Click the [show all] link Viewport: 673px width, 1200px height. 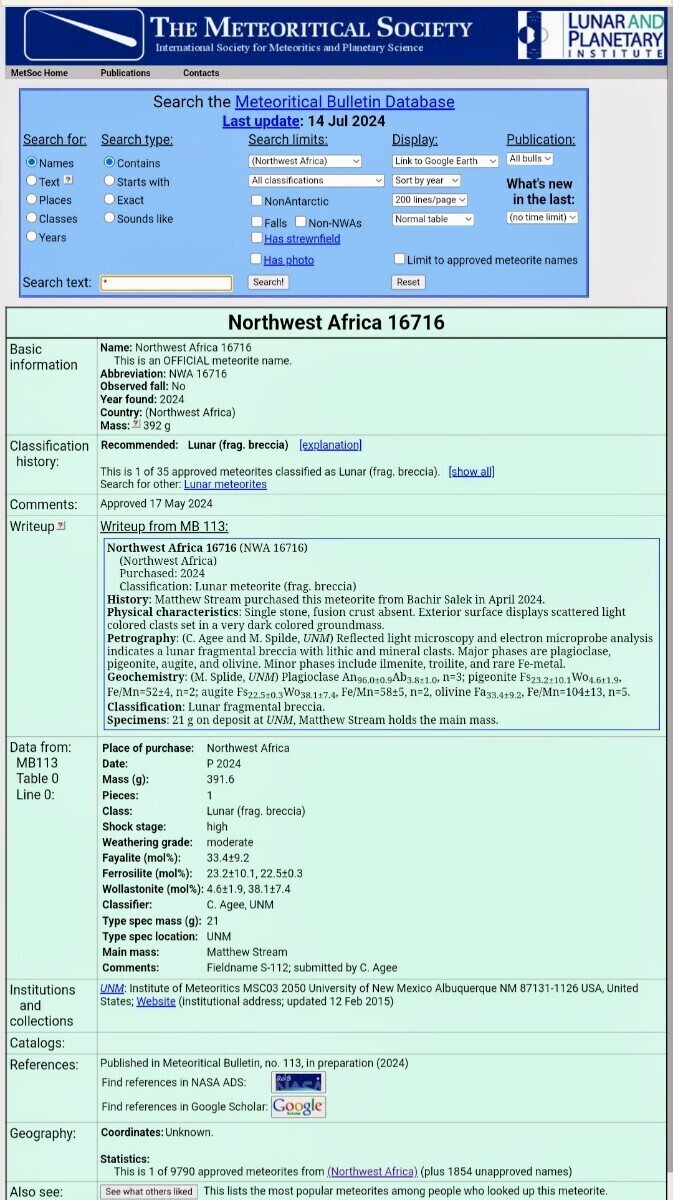pos(471,472)
